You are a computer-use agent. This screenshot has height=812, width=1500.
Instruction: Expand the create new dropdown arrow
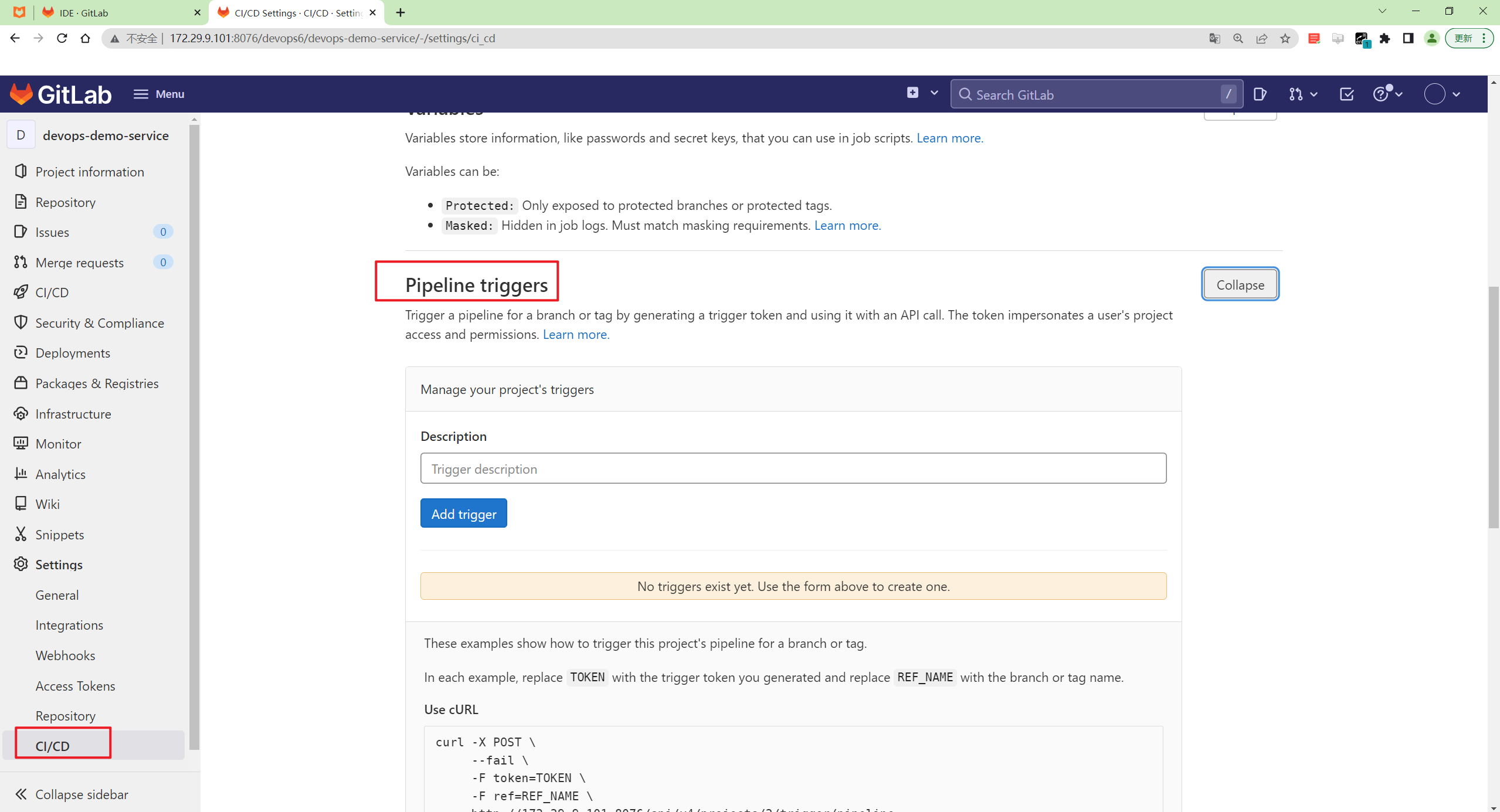934,93
